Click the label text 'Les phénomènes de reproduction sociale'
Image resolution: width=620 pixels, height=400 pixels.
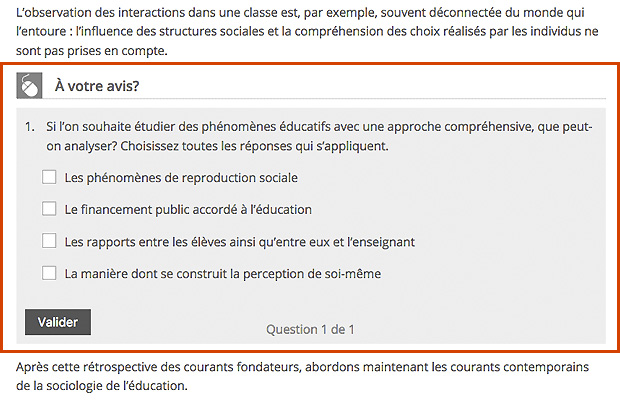point(180,178)
